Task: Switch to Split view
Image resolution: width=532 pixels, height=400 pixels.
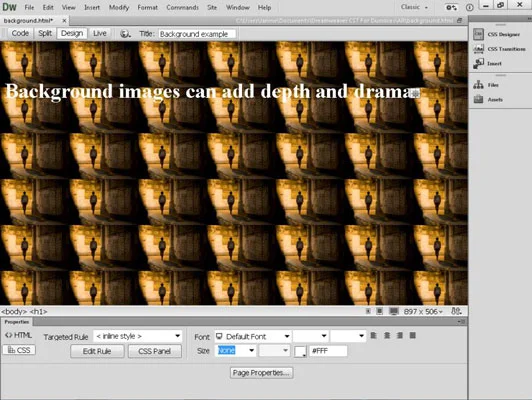Action: (x=45, y=33)
